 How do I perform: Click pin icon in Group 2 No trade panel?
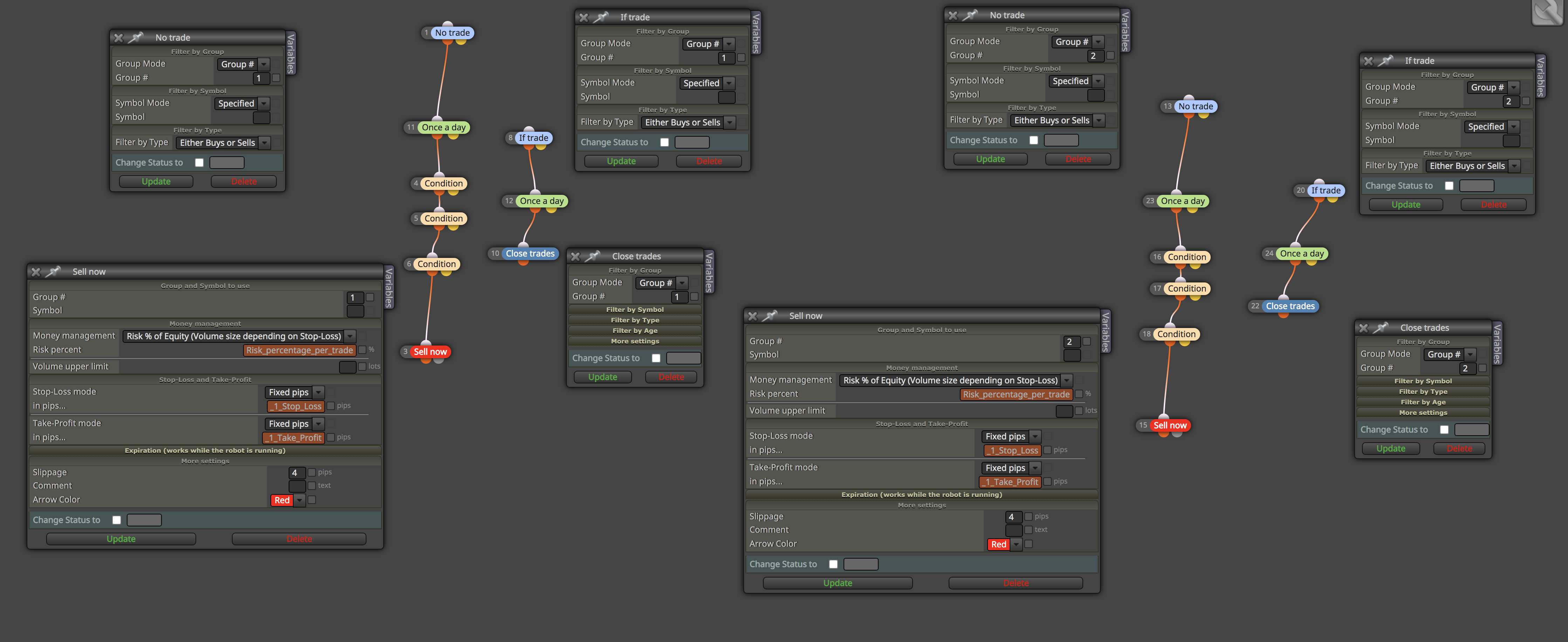970,15
